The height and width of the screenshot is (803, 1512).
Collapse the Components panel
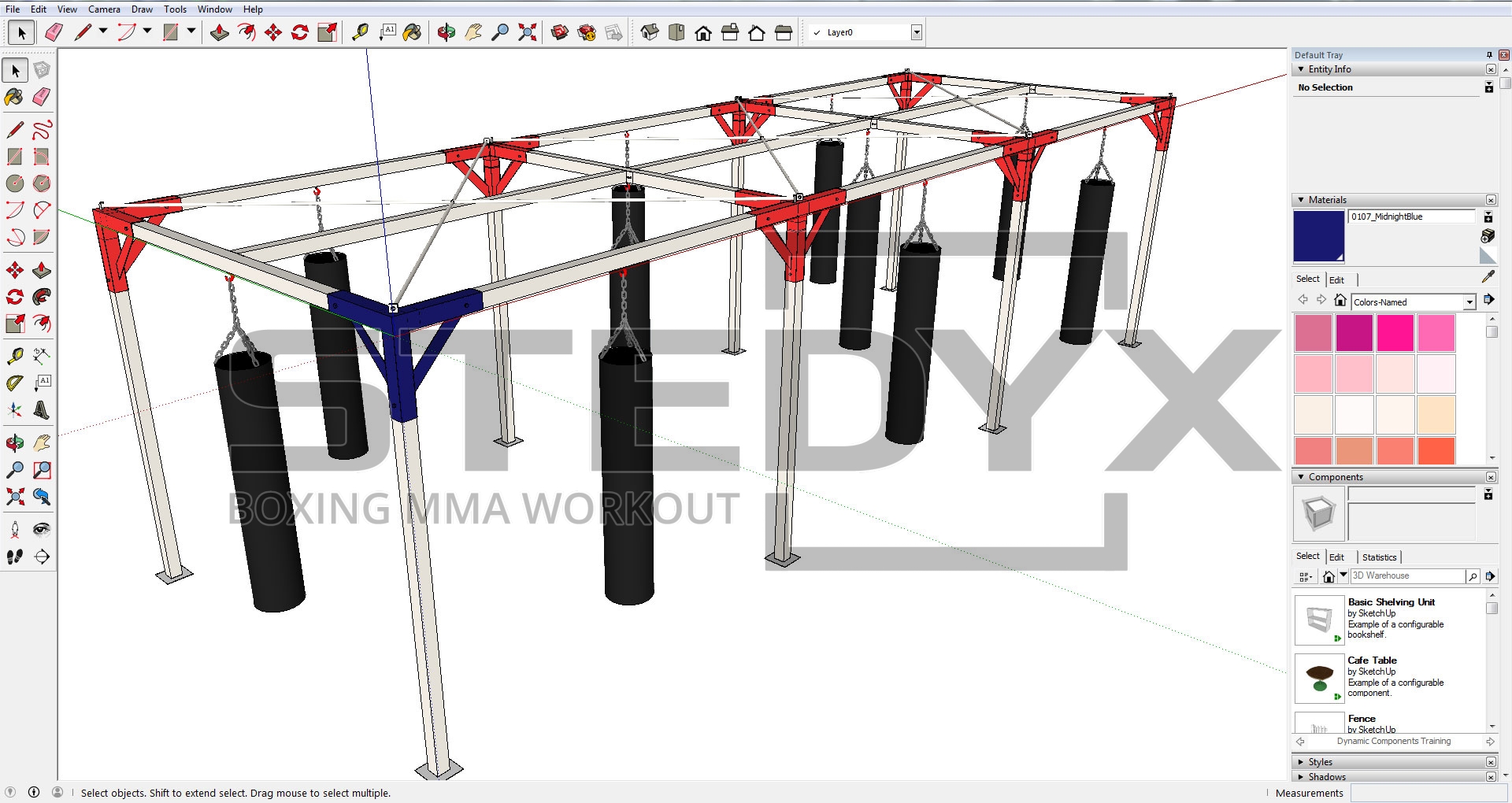1301,477
